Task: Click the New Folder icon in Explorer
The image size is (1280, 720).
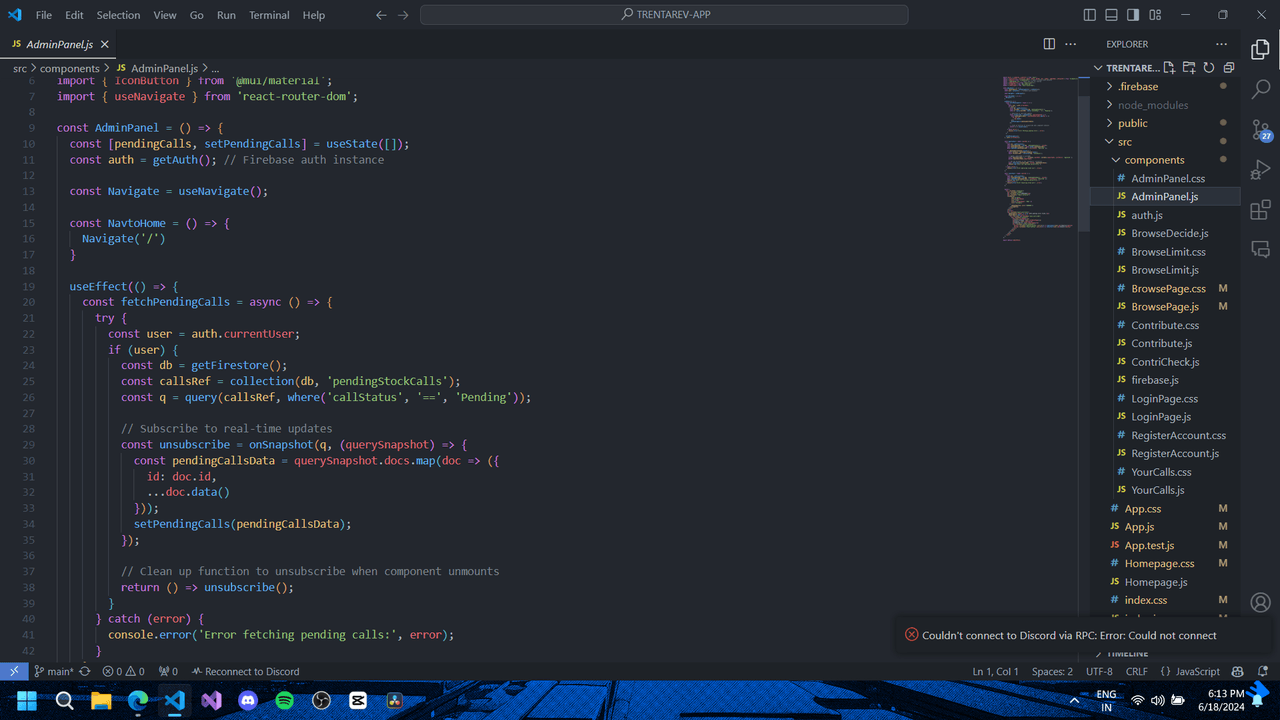Action: pos(1189,68)
